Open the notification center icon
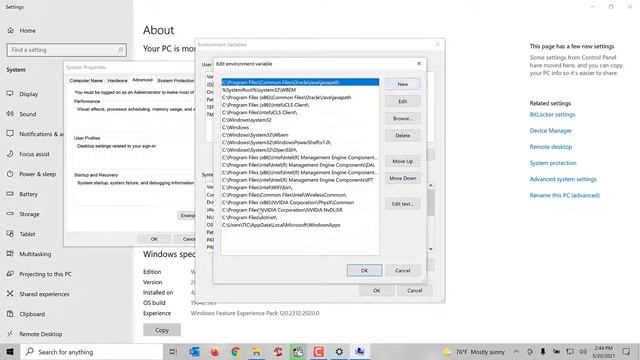Image resolution: width=640 pixels, height=360 pixels. [x=626, y=351]
